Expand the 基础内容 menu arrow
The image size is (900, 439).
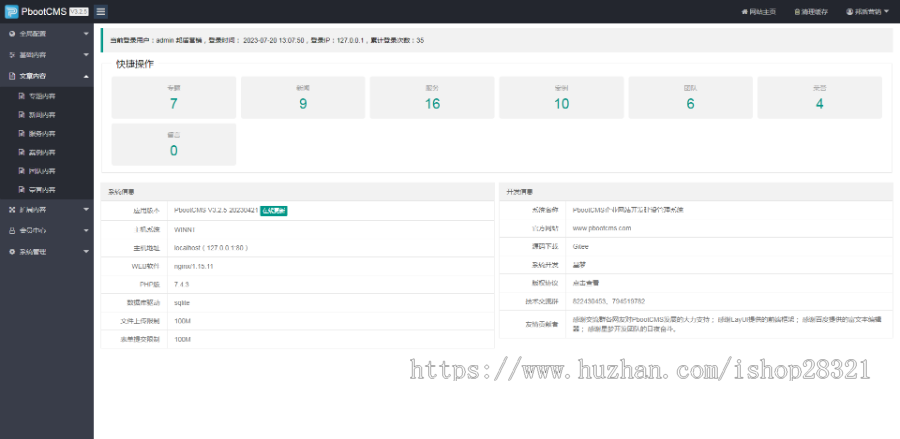86,55
